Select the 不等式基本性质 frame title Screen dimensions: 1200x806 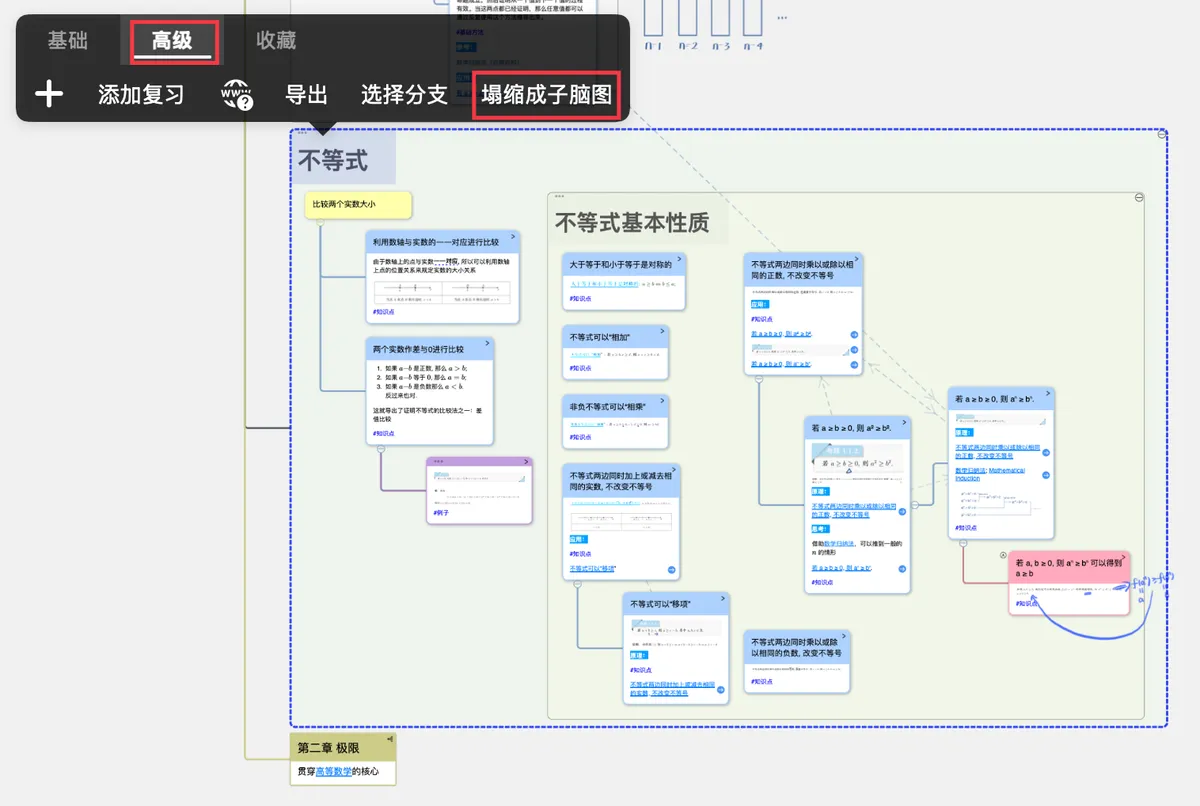click(632, 222)
